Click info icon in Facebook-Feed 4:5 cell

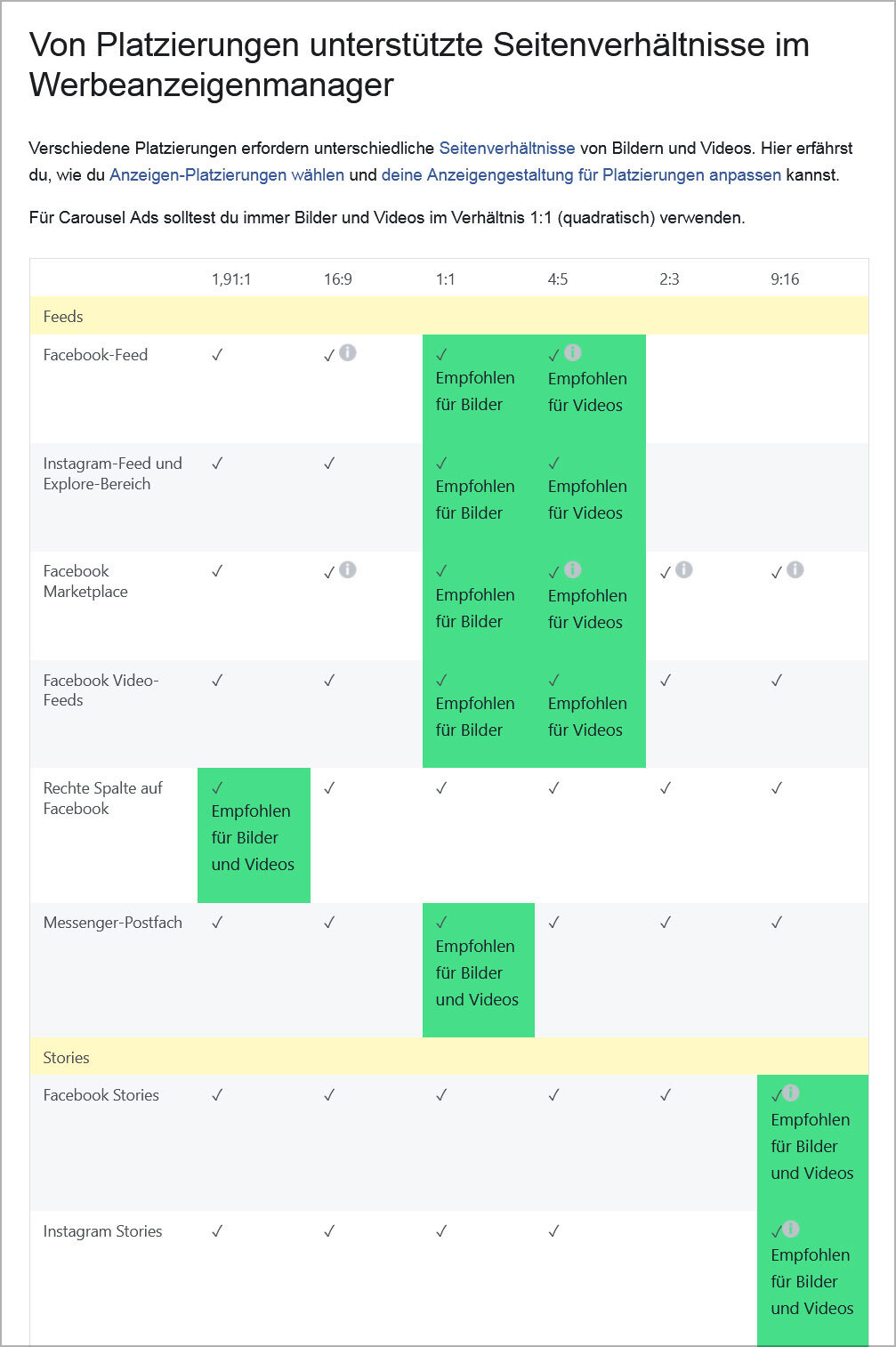tap(573, 352)
